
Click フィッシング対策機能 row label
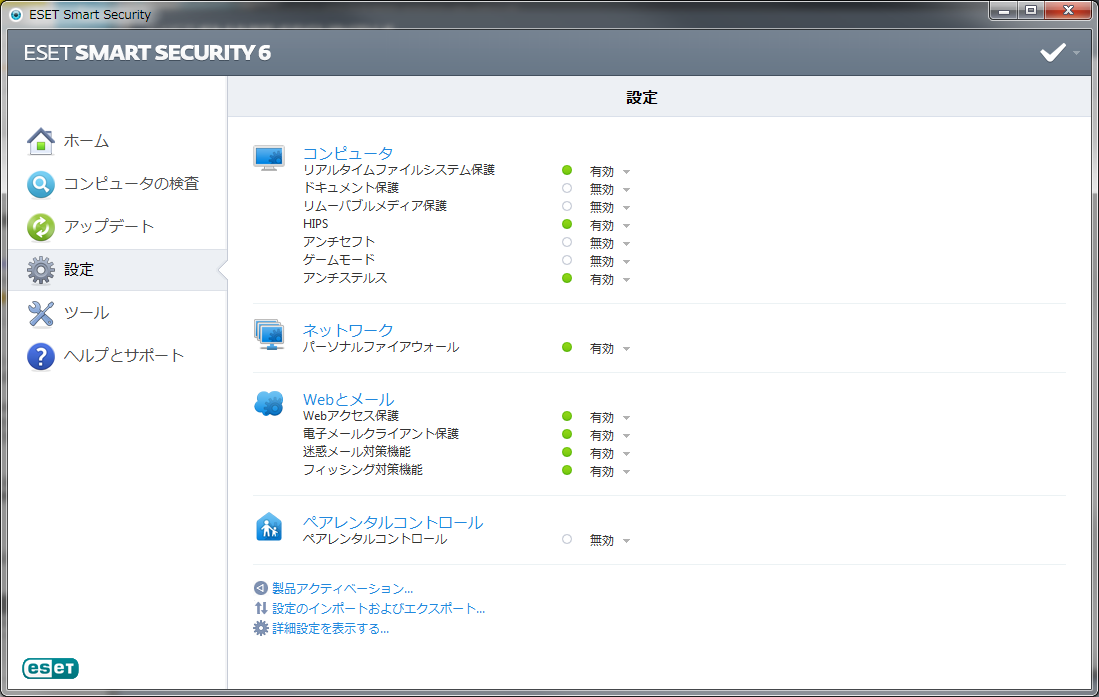362,470
